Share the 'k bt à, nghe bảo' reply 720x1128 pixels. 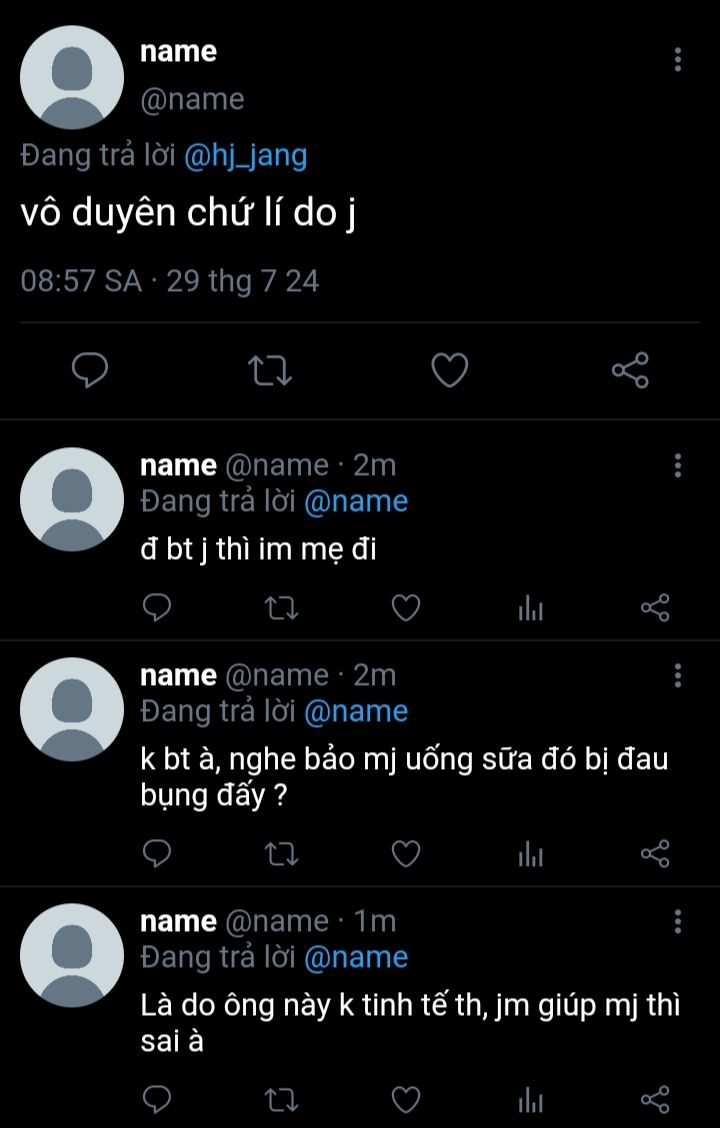pos(654,853)
